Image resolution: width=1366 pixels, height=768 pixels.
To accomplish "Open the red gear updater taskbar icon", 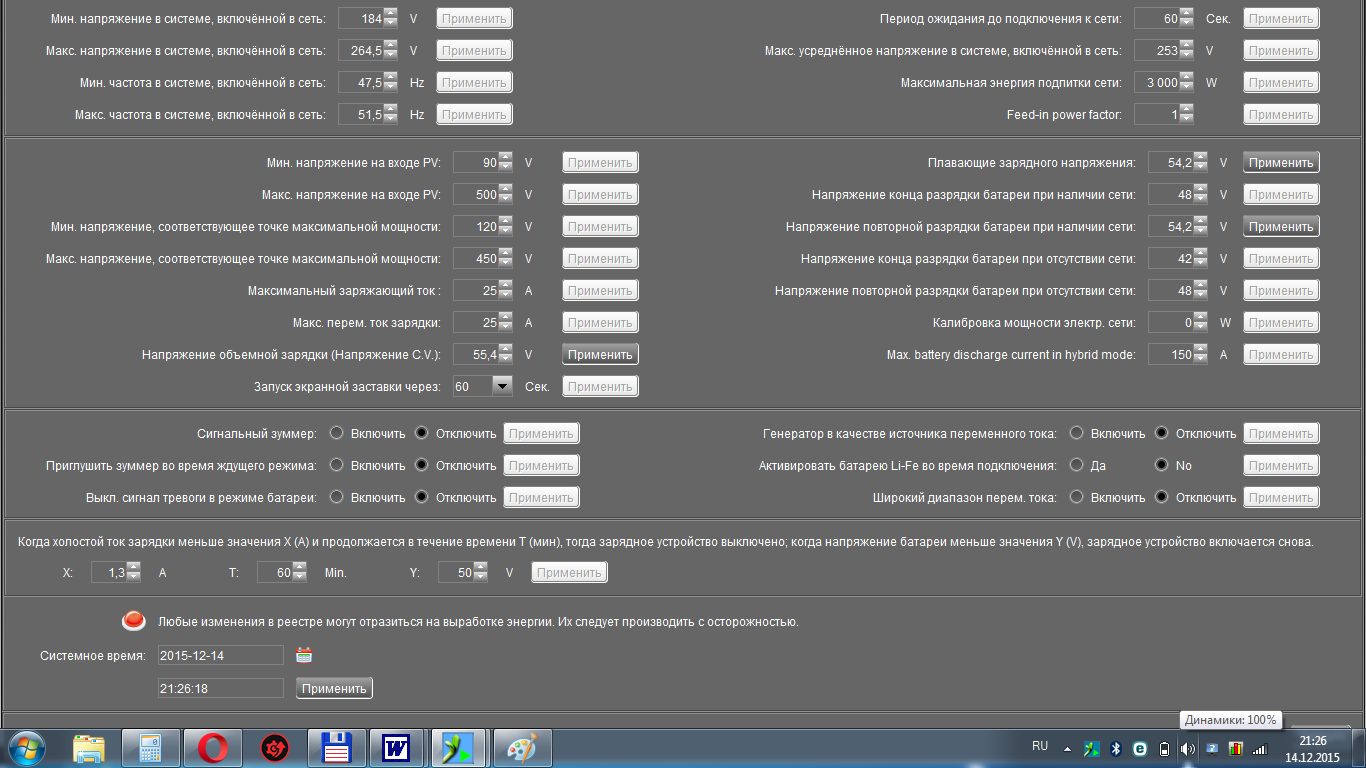I will point(275,748).
